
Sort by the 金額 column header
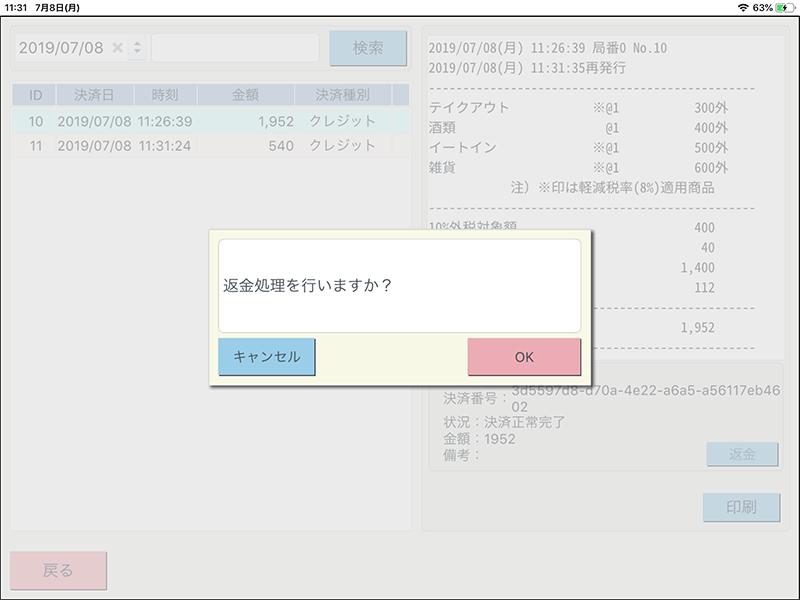(x=245, y=96)
